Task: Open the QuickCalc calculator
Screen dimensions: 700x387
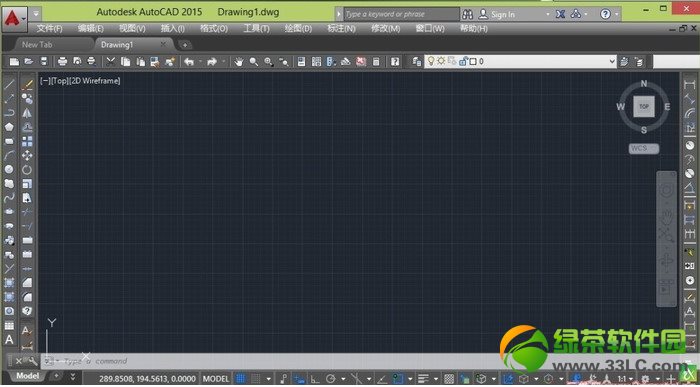Action: tap(376, 62)
